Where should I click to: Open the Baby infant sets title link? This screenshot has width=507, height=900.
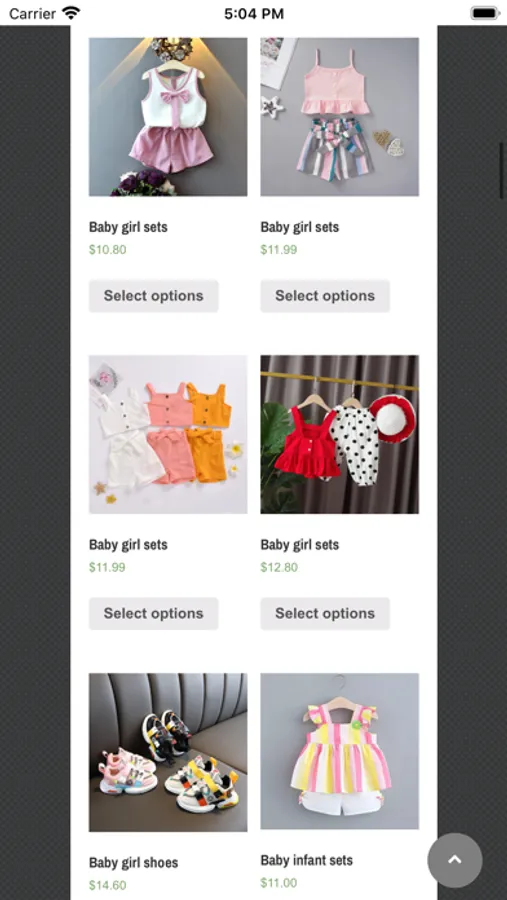click(306, 860)
